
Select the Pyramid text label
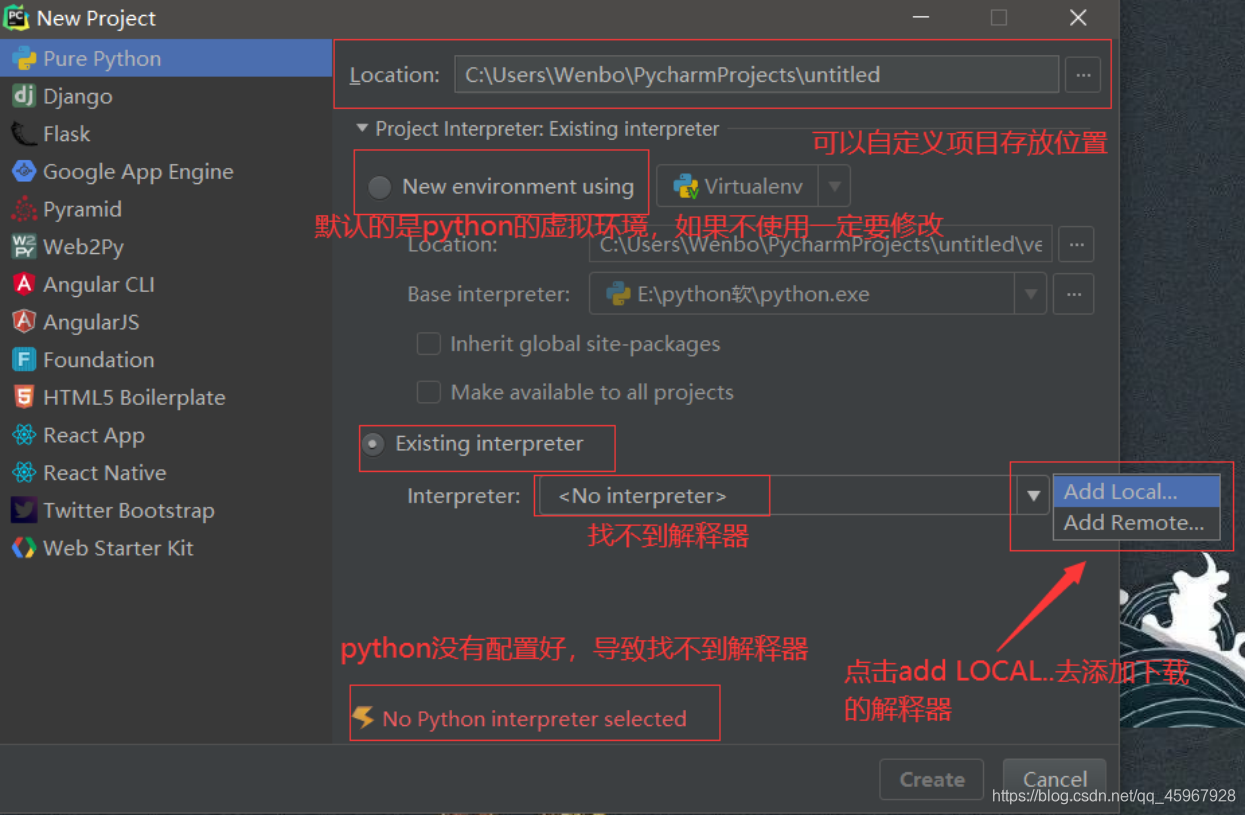point(83,209)
